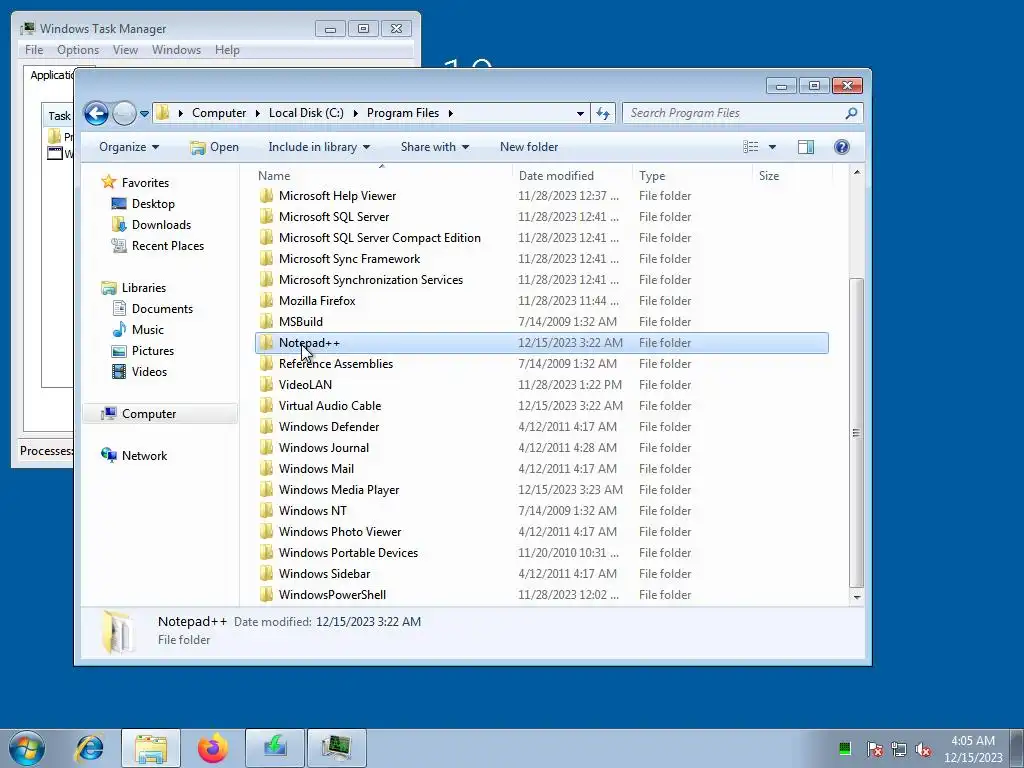Click muted volume tray icon
1024x768 pixels.
coord(923,749)
